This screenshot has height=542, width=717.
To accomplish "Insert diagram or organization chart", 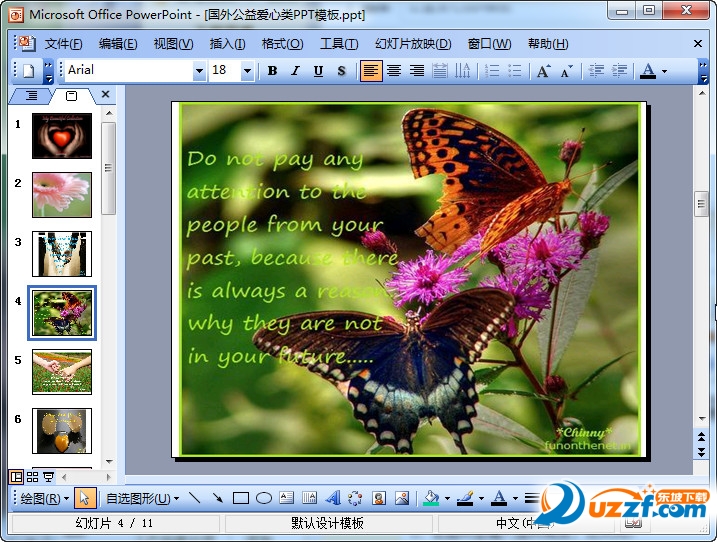I will click(x=355, y=499).
